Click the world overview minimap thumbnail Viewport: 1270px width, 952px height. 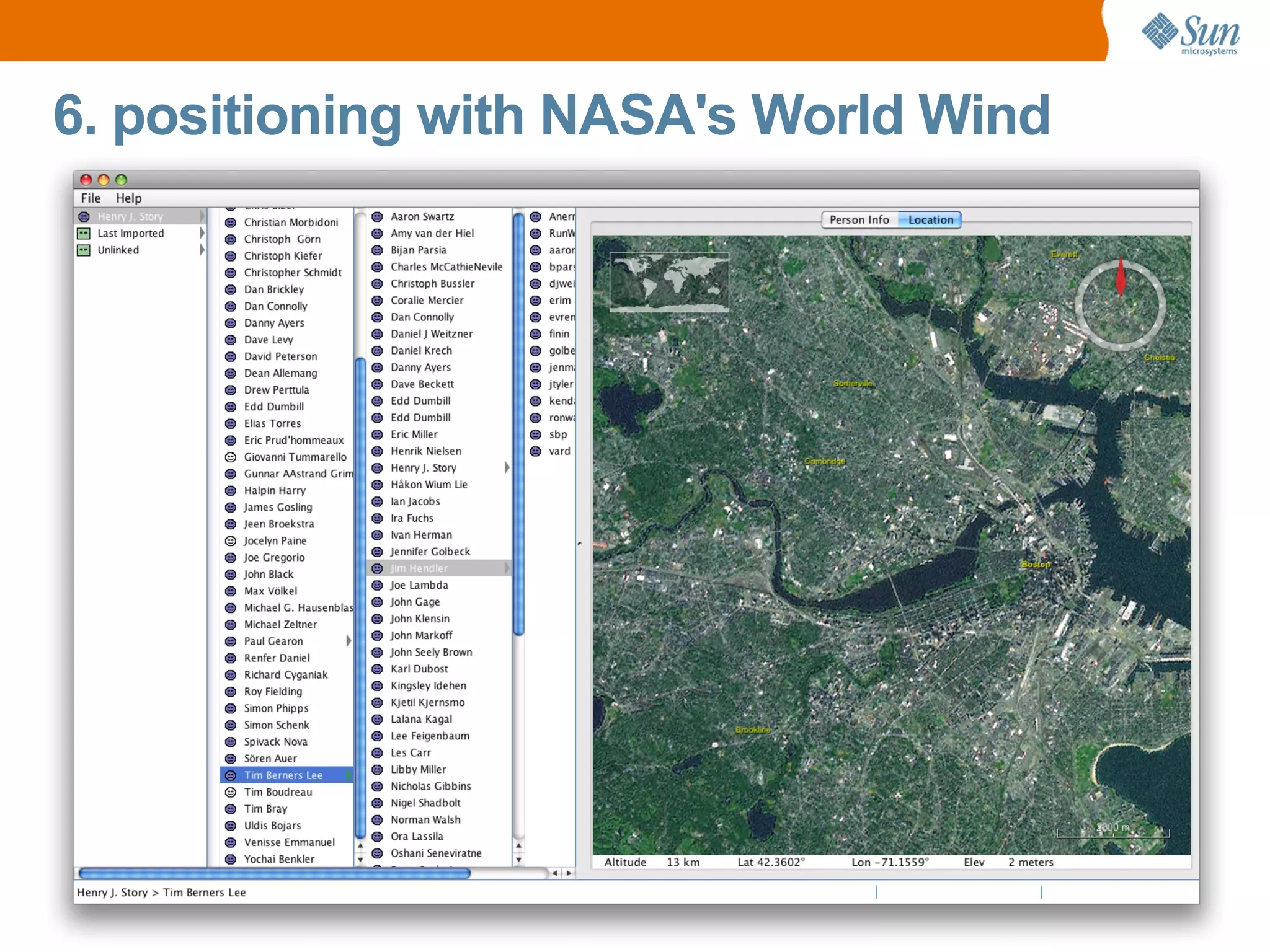click(x=668, y=282)
